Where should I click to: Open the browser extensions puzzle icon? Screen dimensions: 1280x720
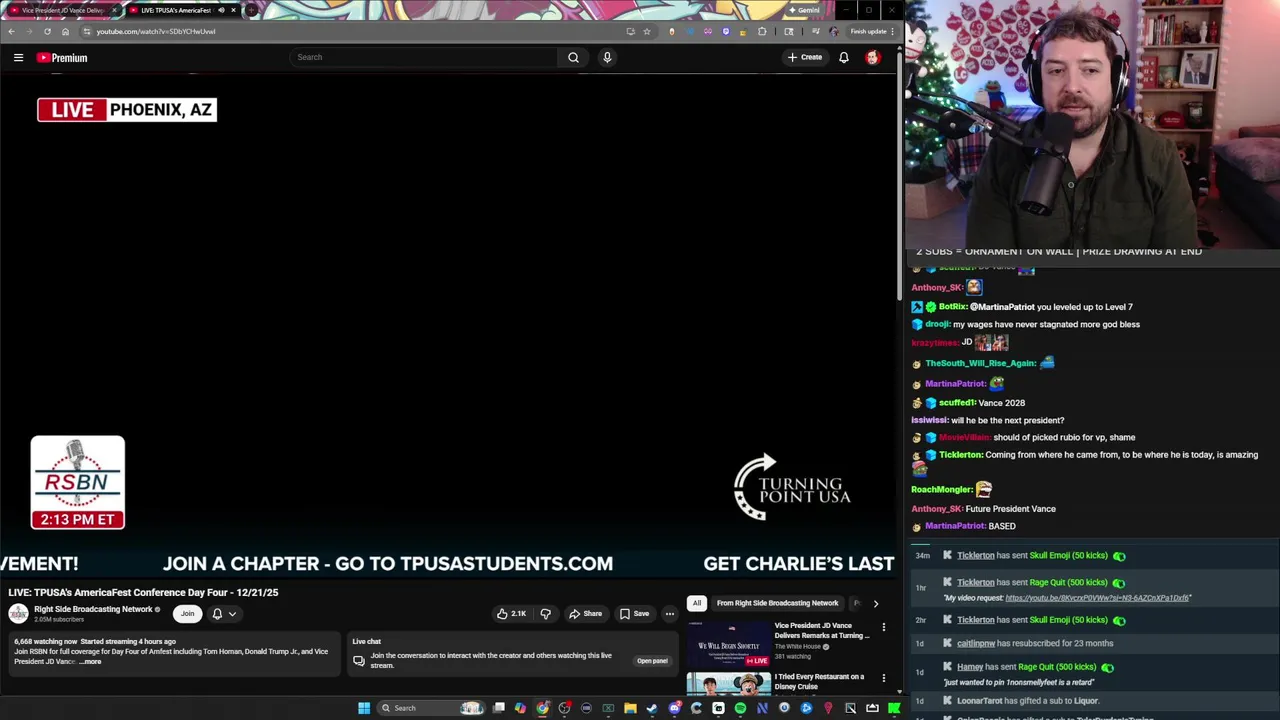tap(762, 31)
